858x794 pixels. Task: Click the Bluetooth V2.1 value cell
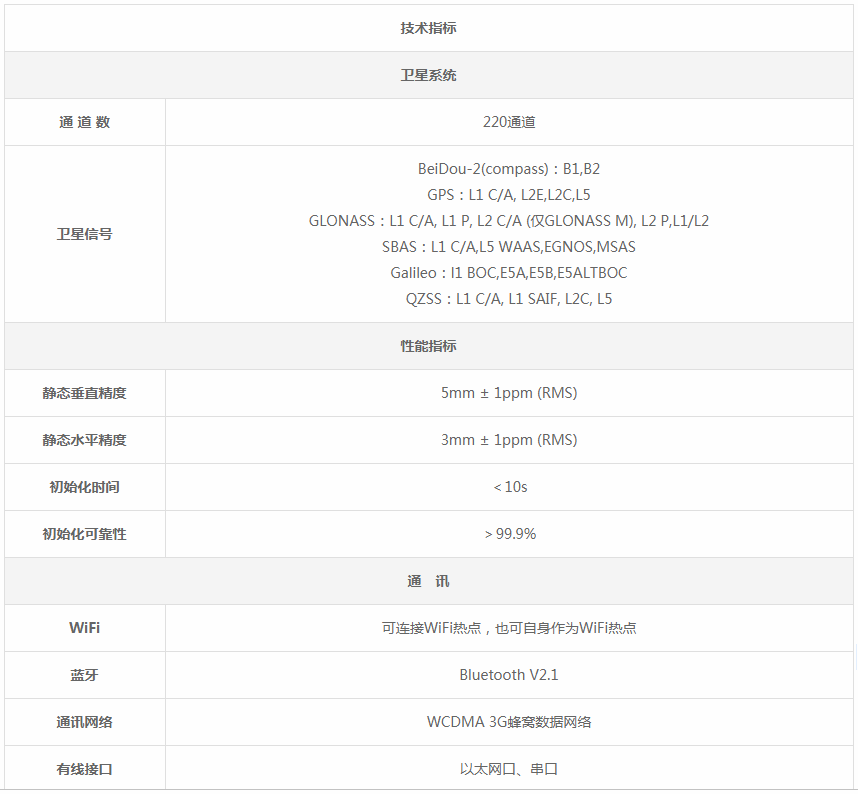pos(508,675)
